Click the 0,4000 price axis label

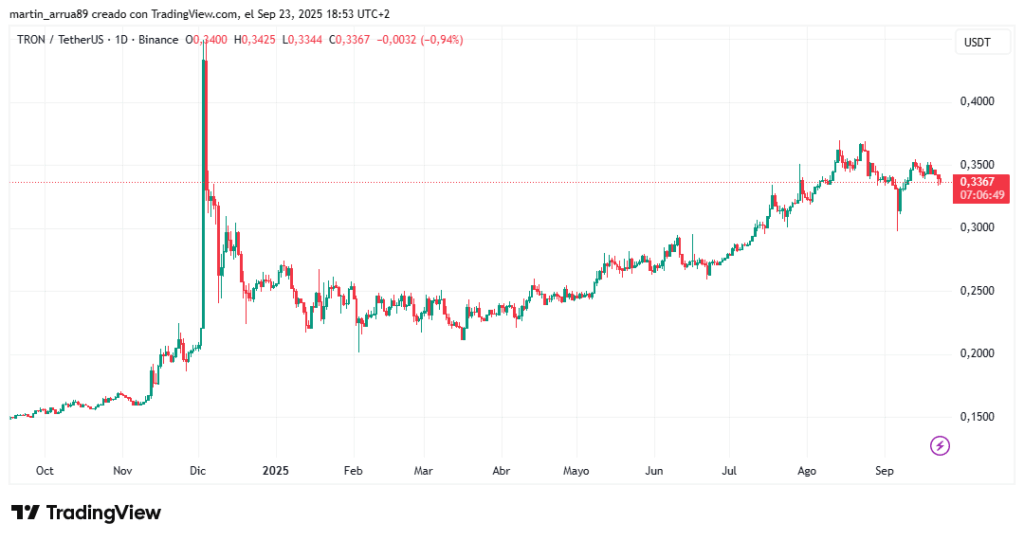[975, 102]
